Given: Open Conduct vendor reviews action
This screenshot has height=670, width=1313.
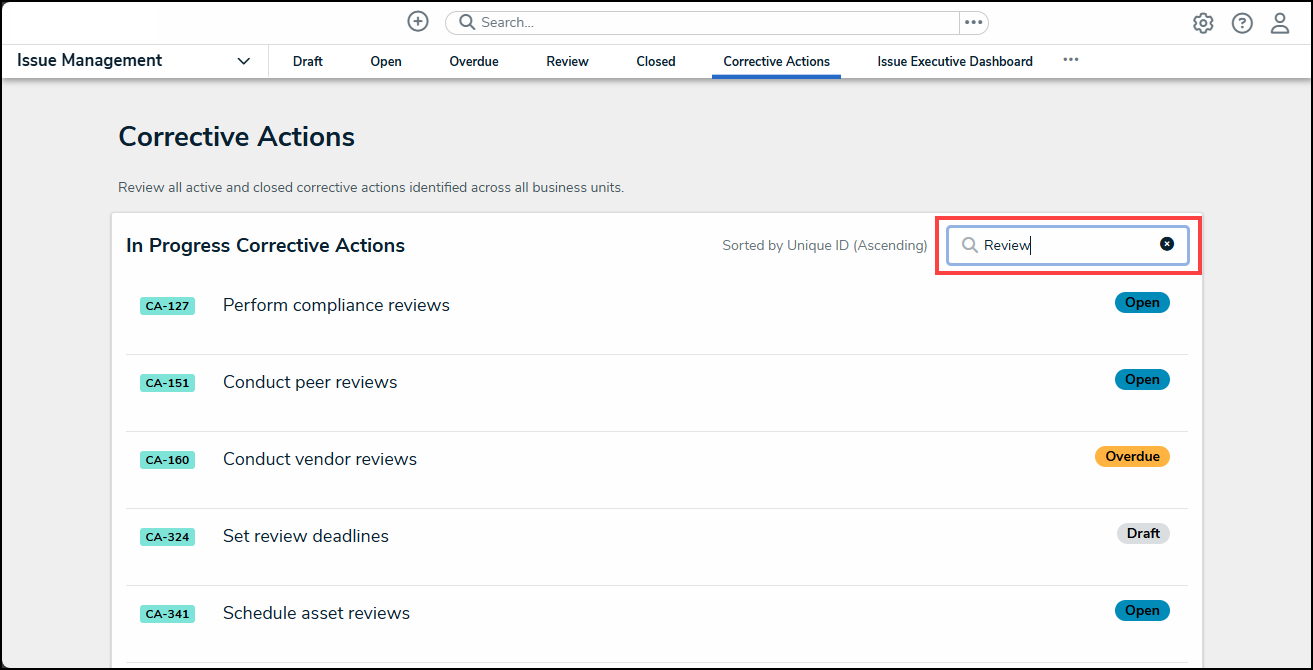Looking at the screenshot, I should click(320, 459).
